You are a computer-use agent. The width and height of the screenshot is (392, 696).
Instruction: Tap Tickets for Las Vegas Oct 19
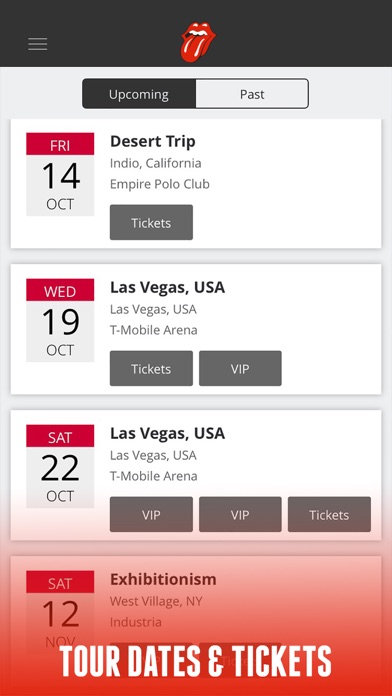(151, 368)
